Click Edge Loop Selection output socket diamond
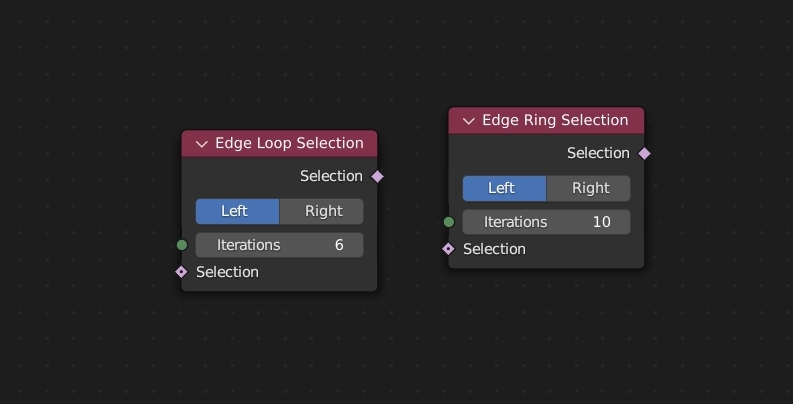The width and height of the screenshot is (793, 404). click(x=377, y=176)
